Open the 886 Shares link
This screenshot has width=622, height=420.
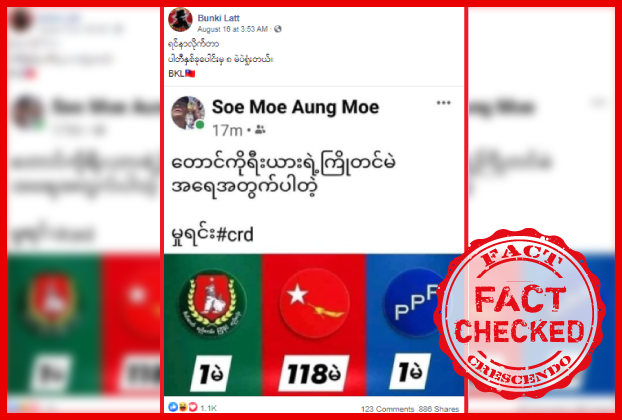[x=439, y=409]
